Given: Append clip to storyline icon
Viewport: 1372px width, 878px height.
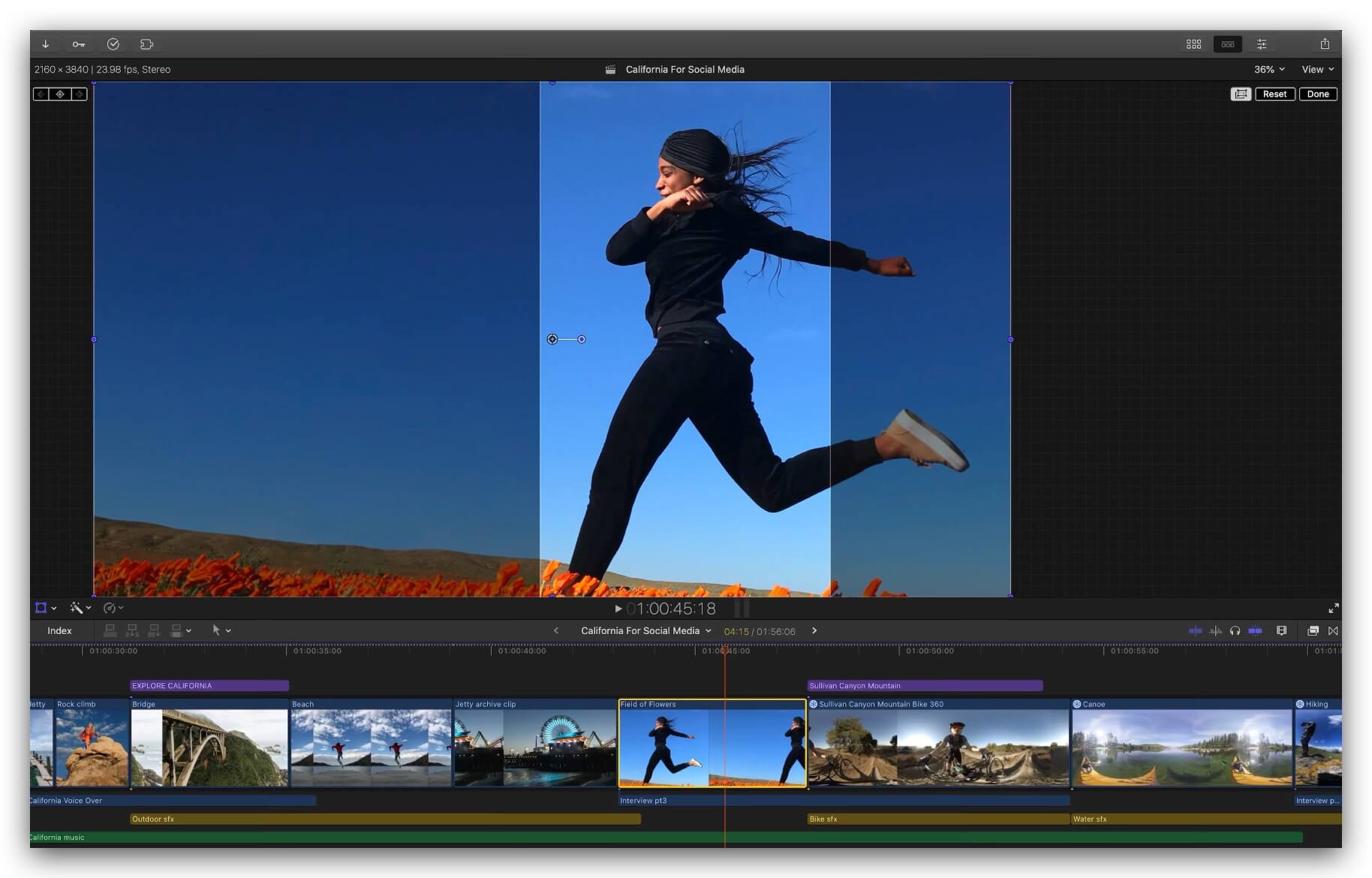Looking at the screenshot, I should point(154,630).
